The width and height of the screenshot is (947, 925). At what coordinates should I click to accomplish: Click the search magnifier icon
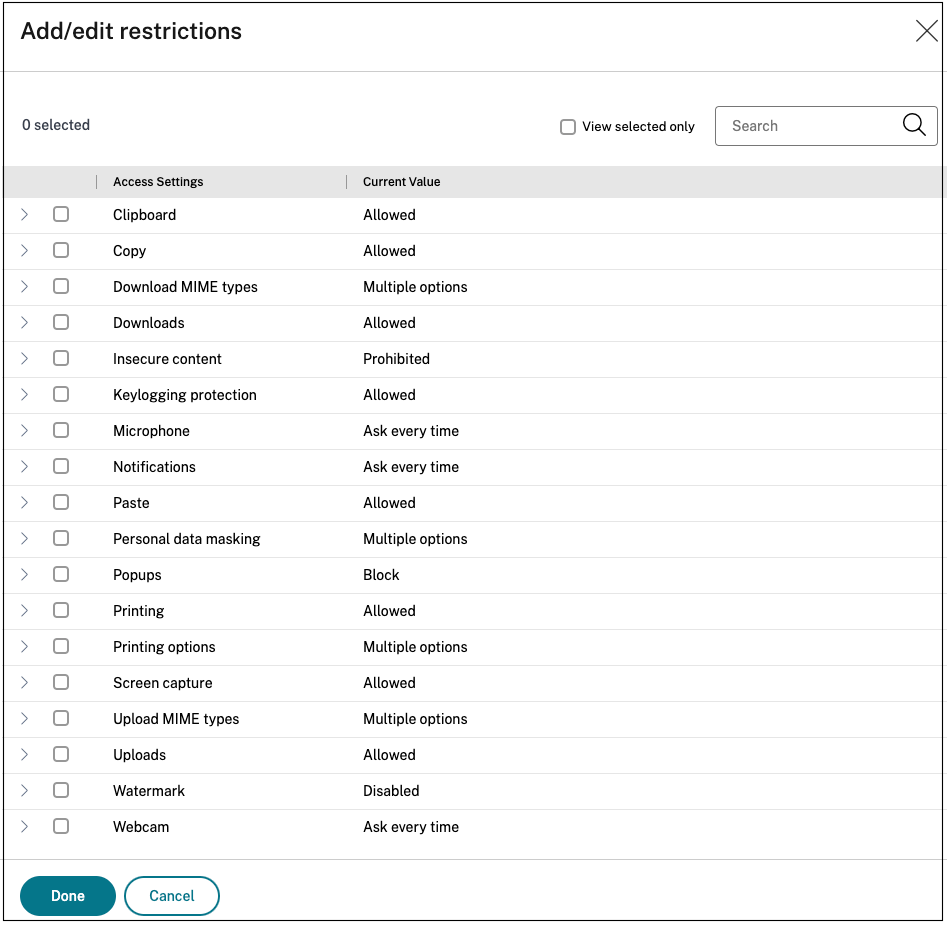(914, 125)
